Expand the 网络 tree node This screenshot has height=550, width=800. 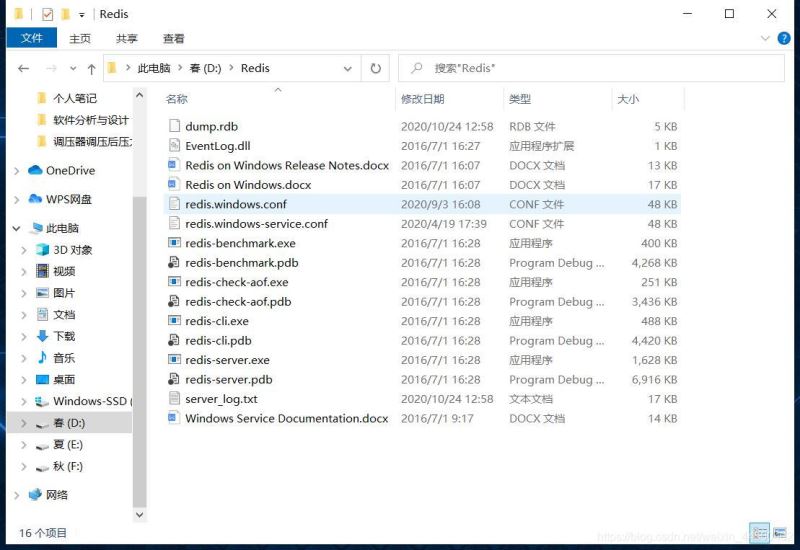16,495
